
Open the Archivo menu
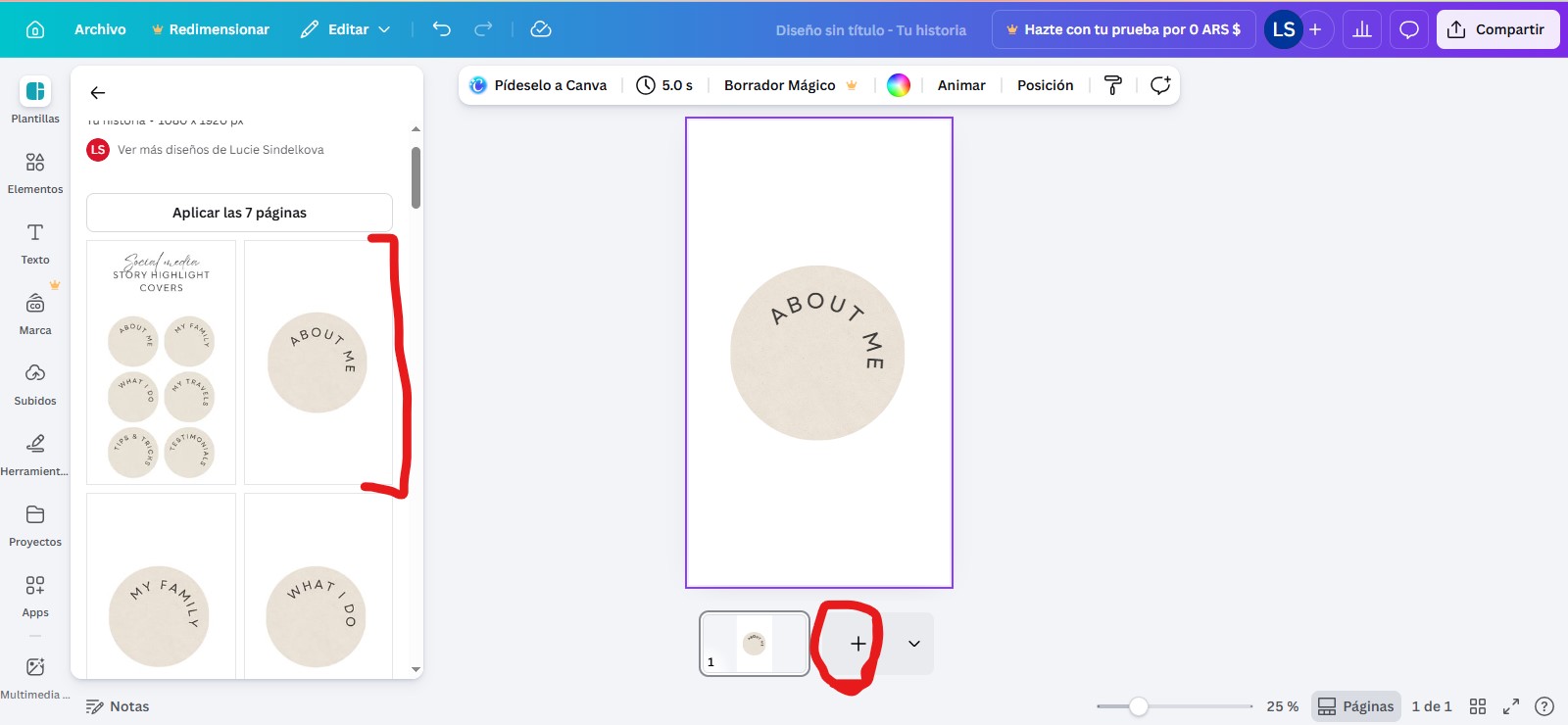[100, 29]
